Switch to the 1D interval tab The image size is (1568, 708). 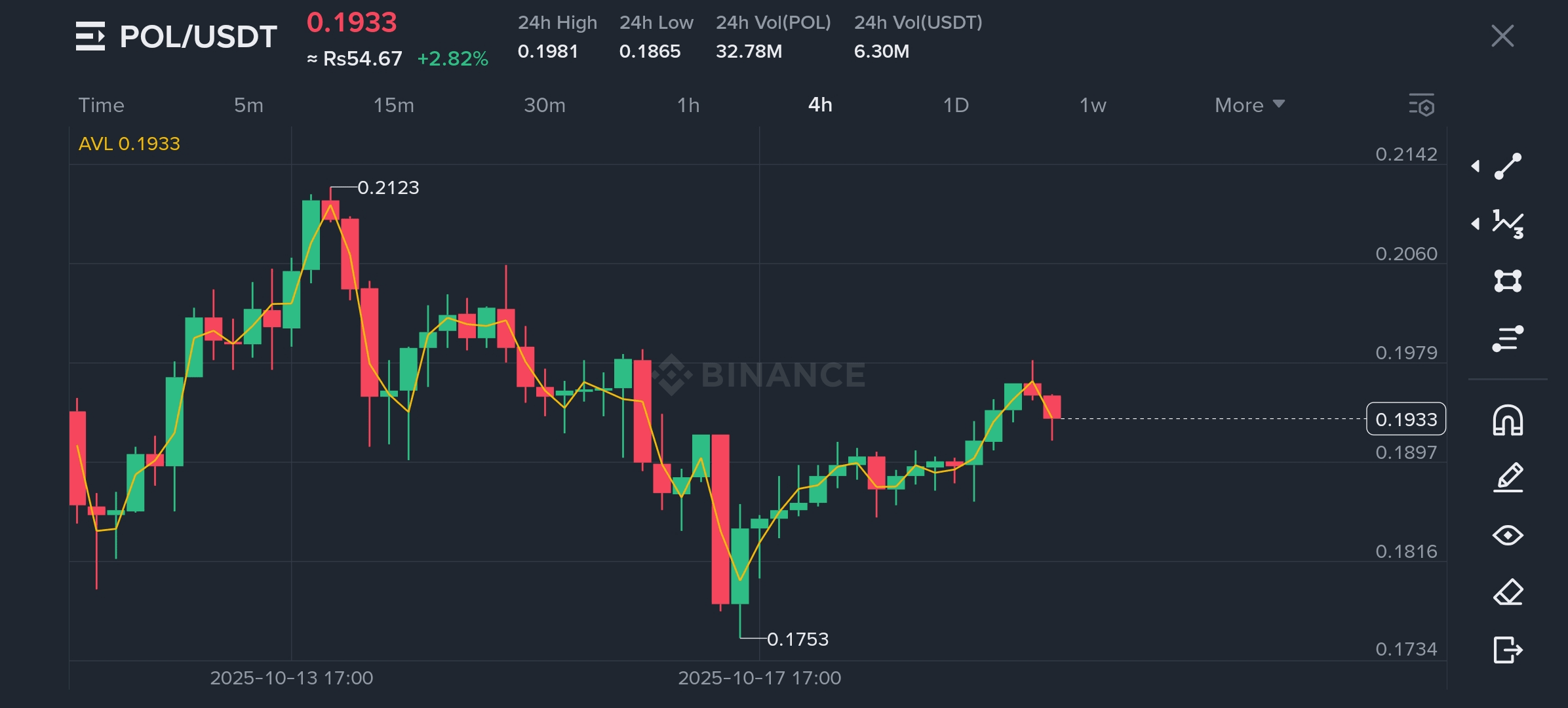tap(956, 105)
